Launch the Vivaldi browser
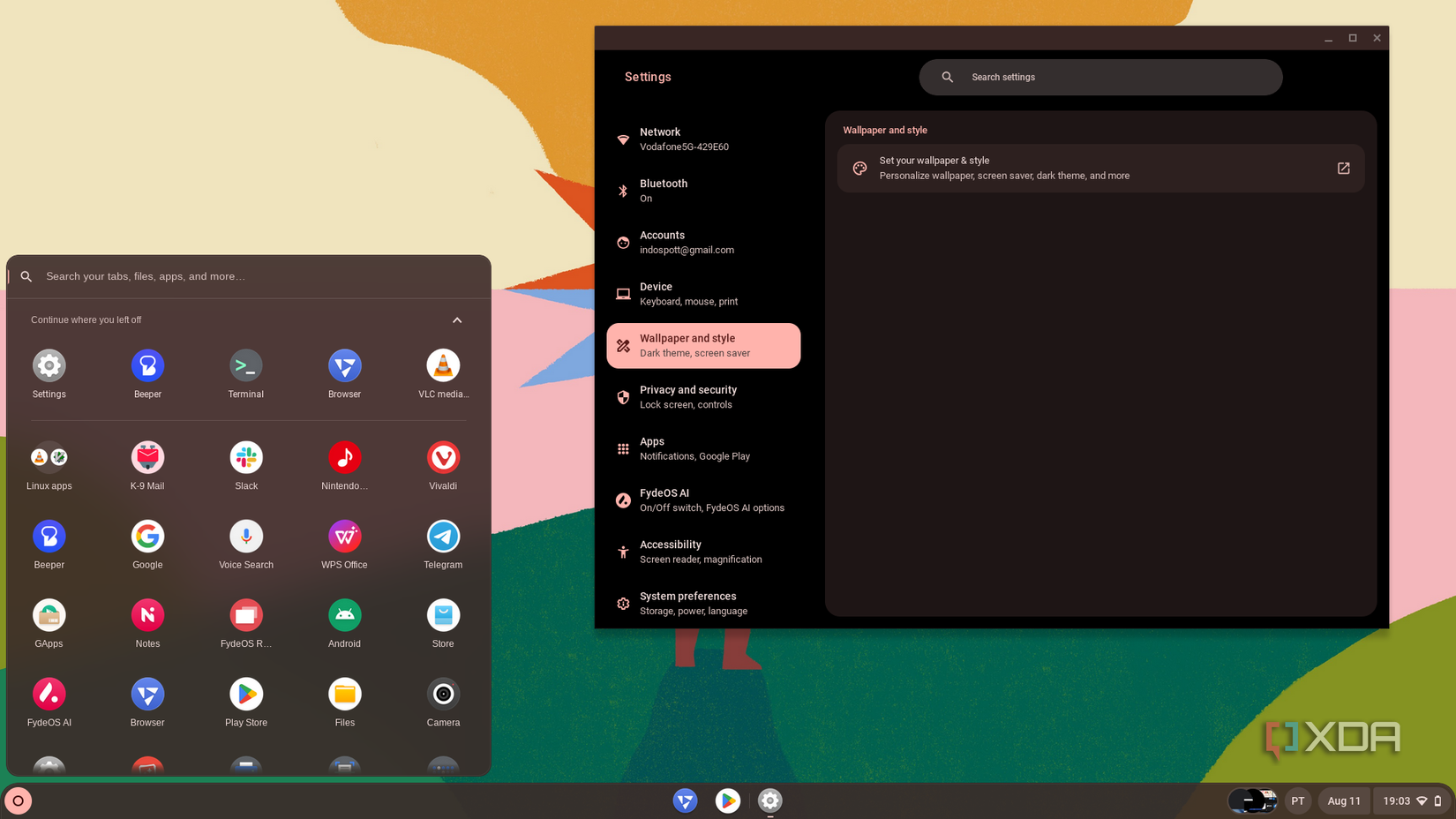The height and width of the screenshot is (819, 1456). [x=443, y=457]
